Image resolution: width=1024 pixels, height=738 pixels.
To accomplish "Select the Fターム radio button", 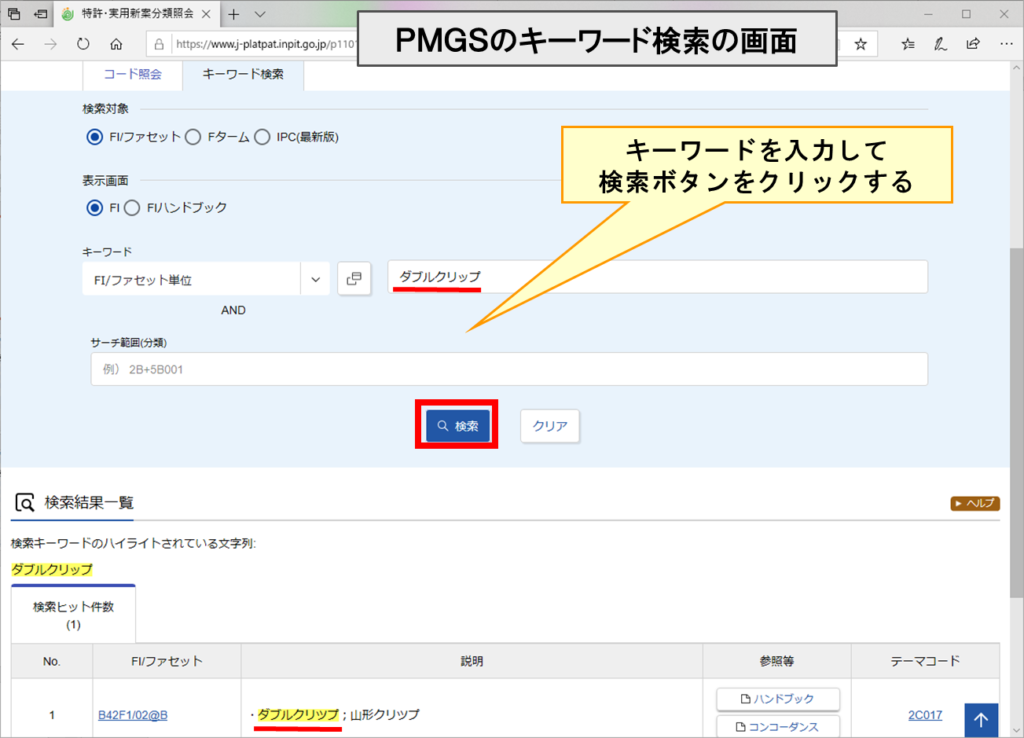I will (194, 137).
